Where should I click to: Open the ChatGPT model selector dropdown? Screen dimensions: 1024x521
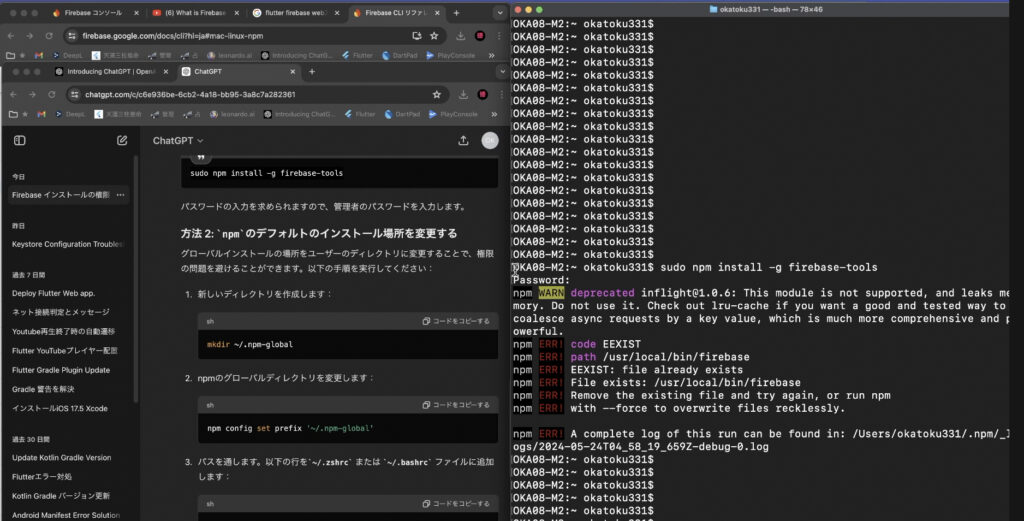tap(178, 141)
